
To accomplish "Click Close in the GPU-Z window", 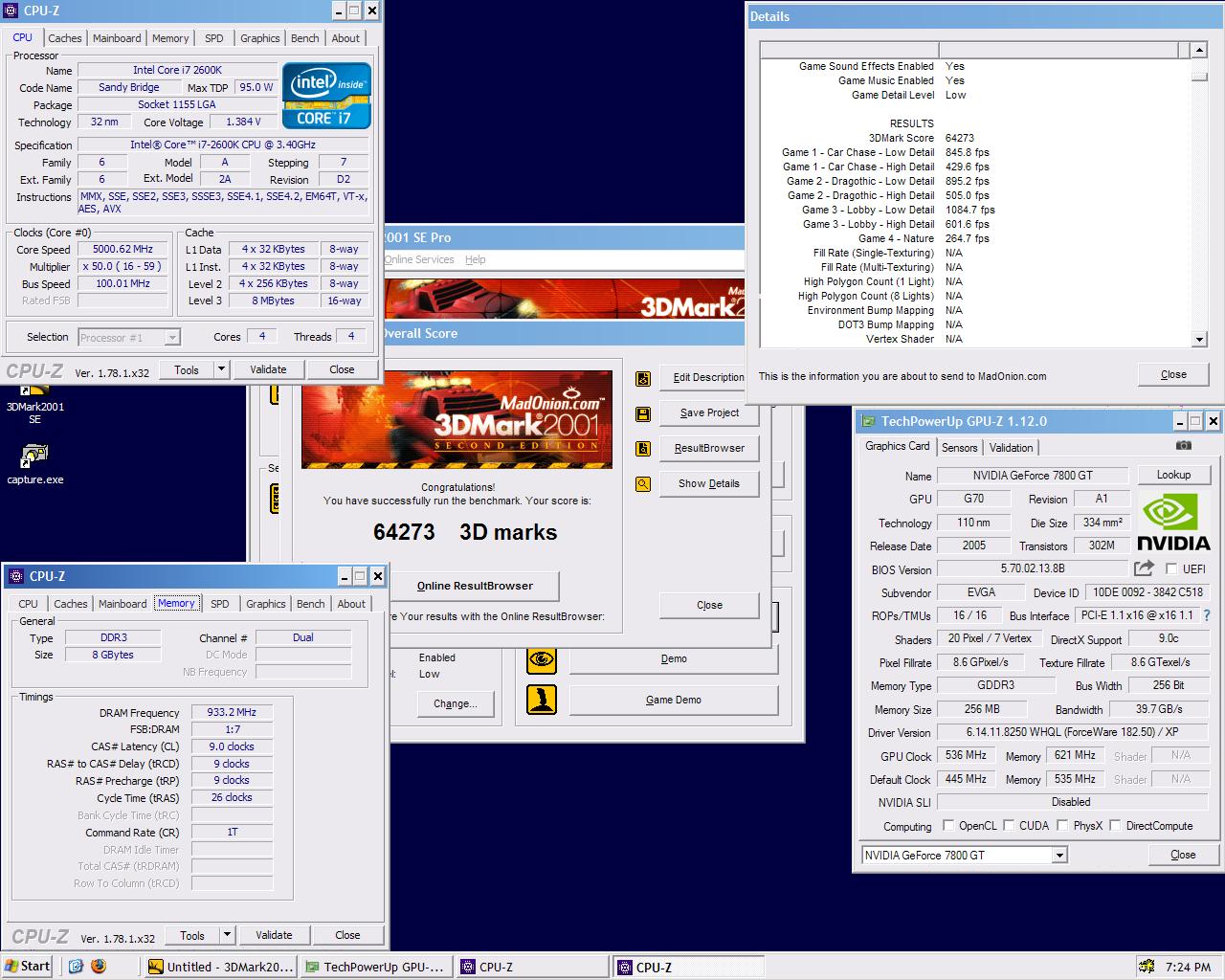I will (1183, 855).
